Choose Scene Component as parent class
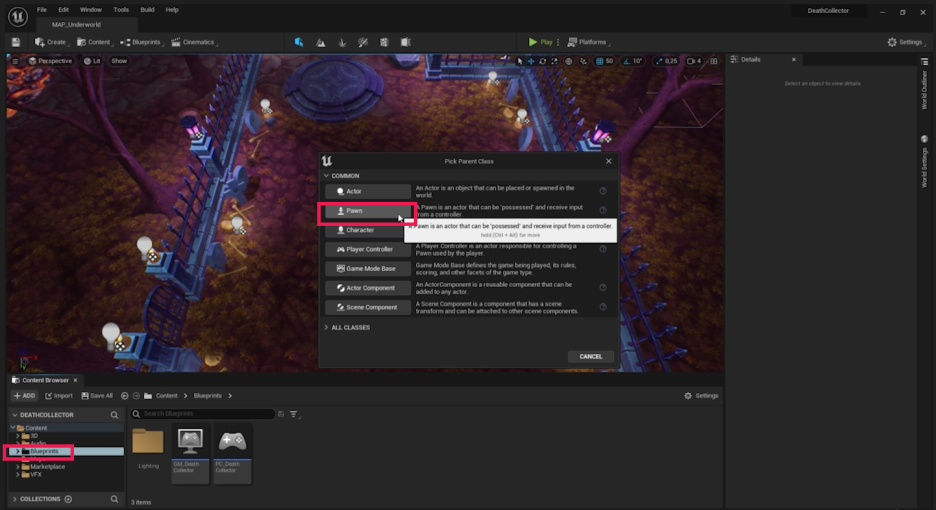Screen dimensions: 936x510 [368, 307]
